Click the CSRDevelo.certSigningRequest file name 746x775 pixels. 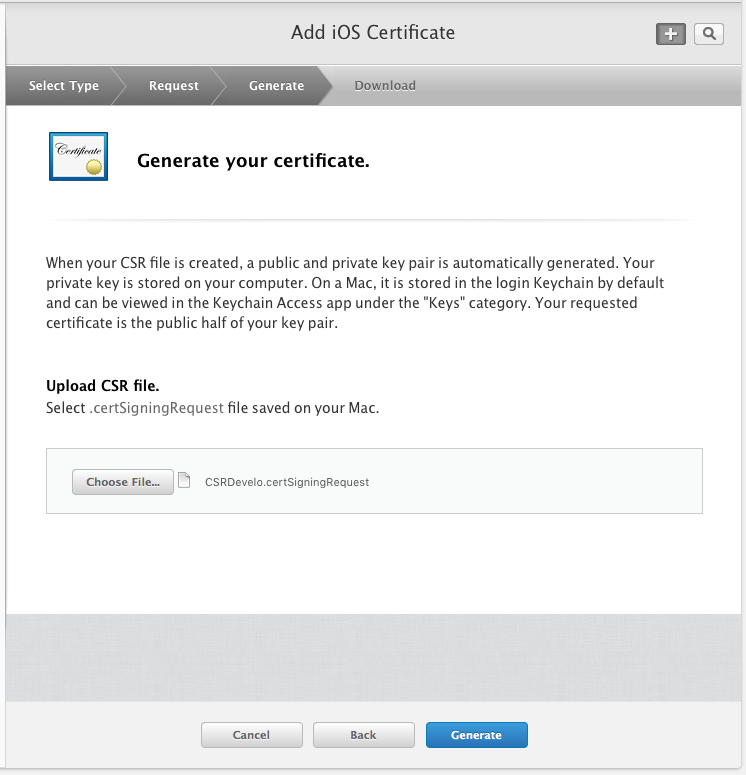(x=287, y=482)
